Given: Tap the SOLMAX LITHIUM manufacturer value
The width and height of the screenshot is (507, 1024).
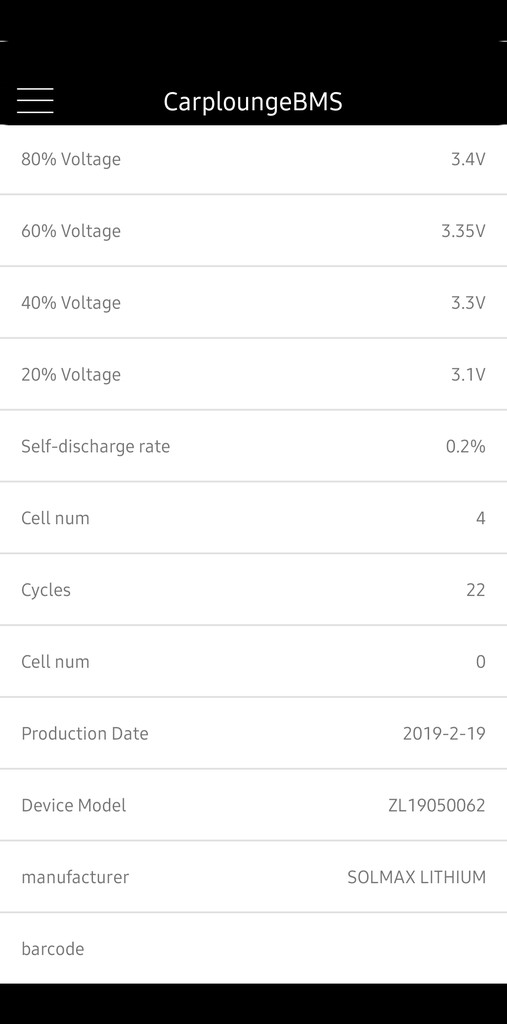Looking at the screenshot, I should point(417,877).
